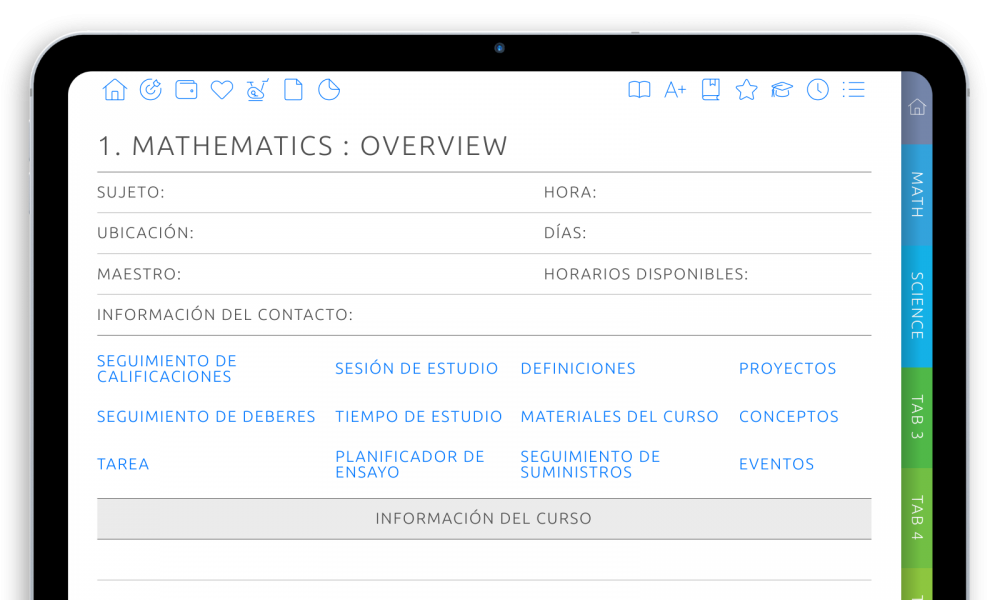Click the Horarios Disponibles field
Screen dimensions: 1000x600
tap(707, 274)
